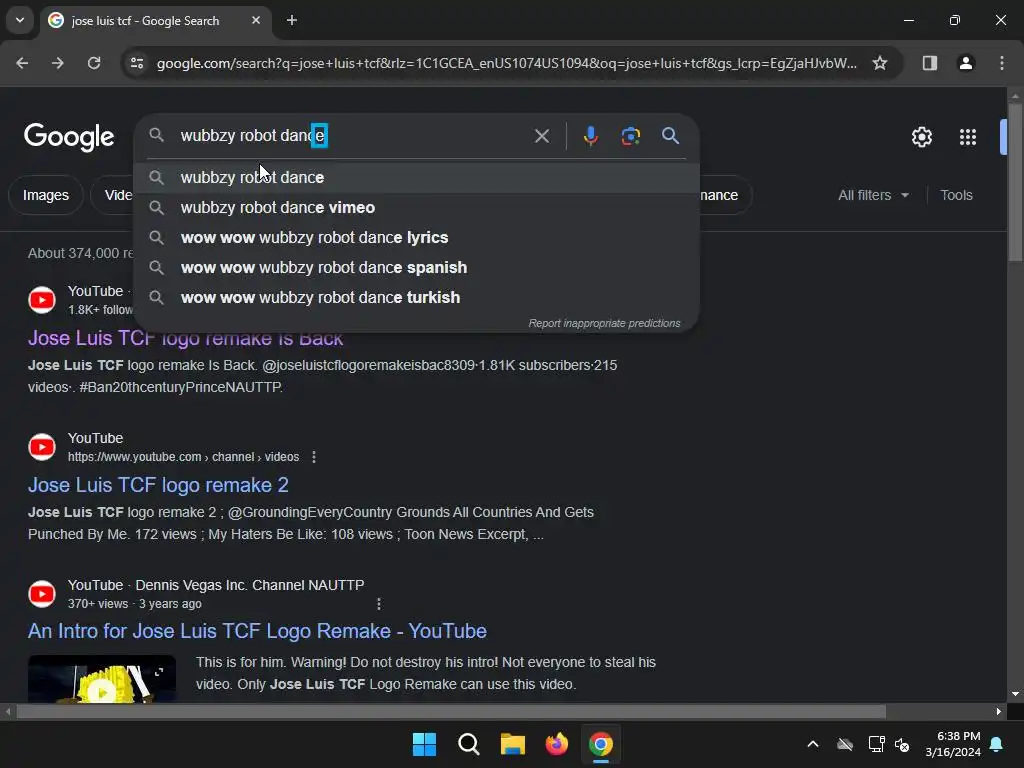
Task: Go to the Google homepage logo
Action: pyautogui.click(x=69, y=136)
